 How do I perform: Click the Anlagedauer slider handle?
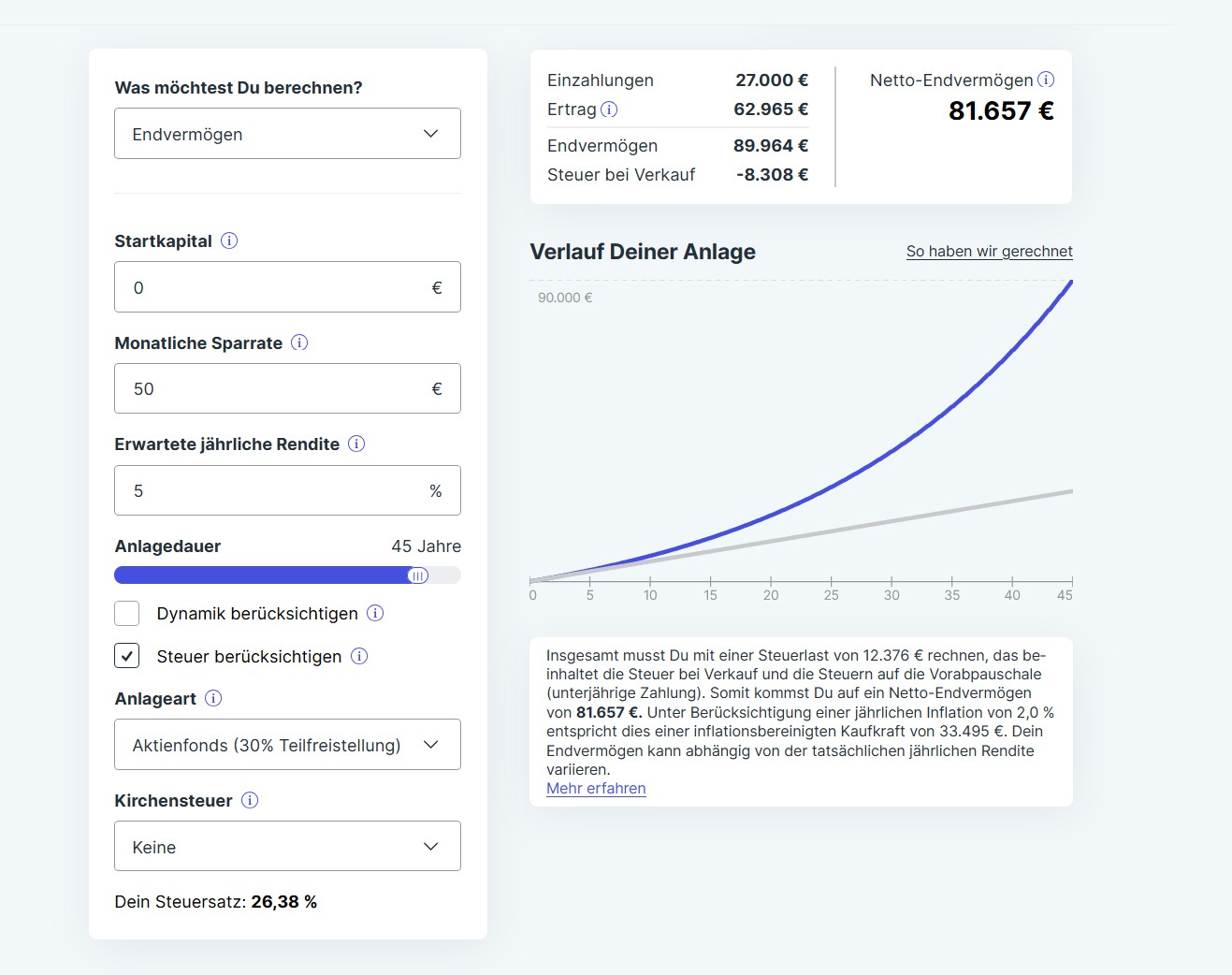418,575
